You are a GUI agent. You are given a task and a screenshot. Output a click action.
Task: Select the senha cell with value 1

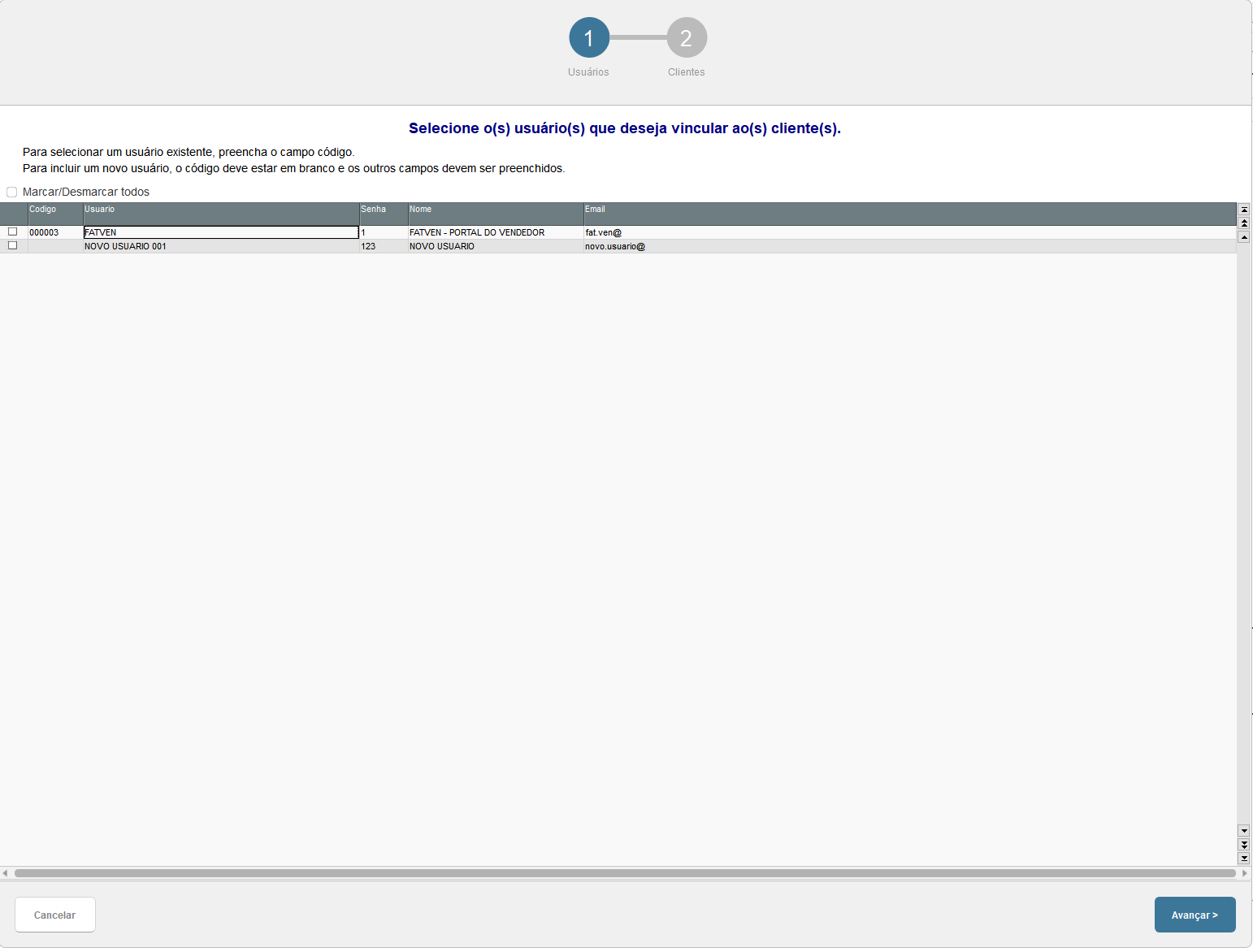pos(384,232)
